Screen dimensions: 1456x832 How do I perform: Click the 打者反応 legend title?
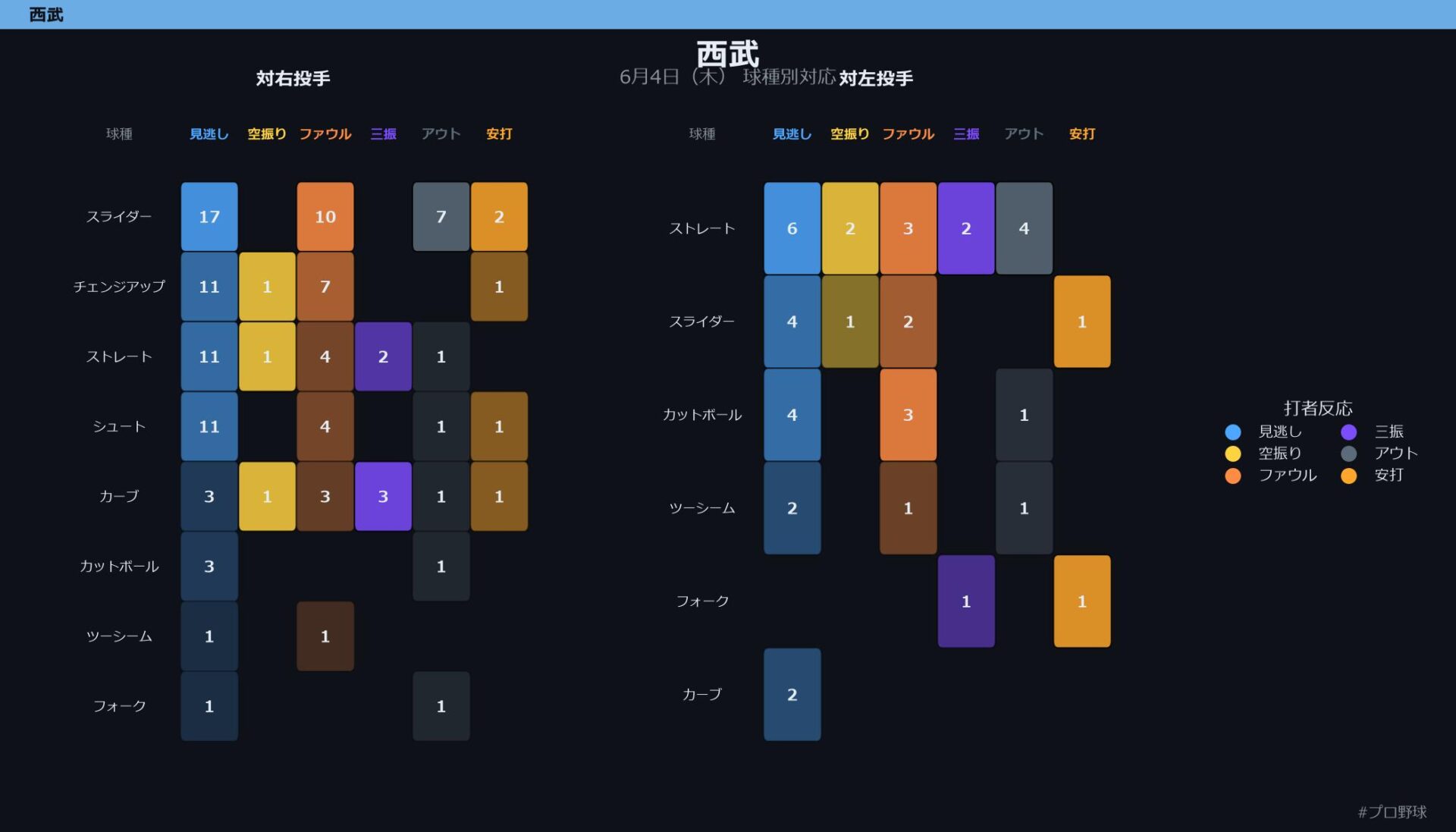tap(1318, 408)
